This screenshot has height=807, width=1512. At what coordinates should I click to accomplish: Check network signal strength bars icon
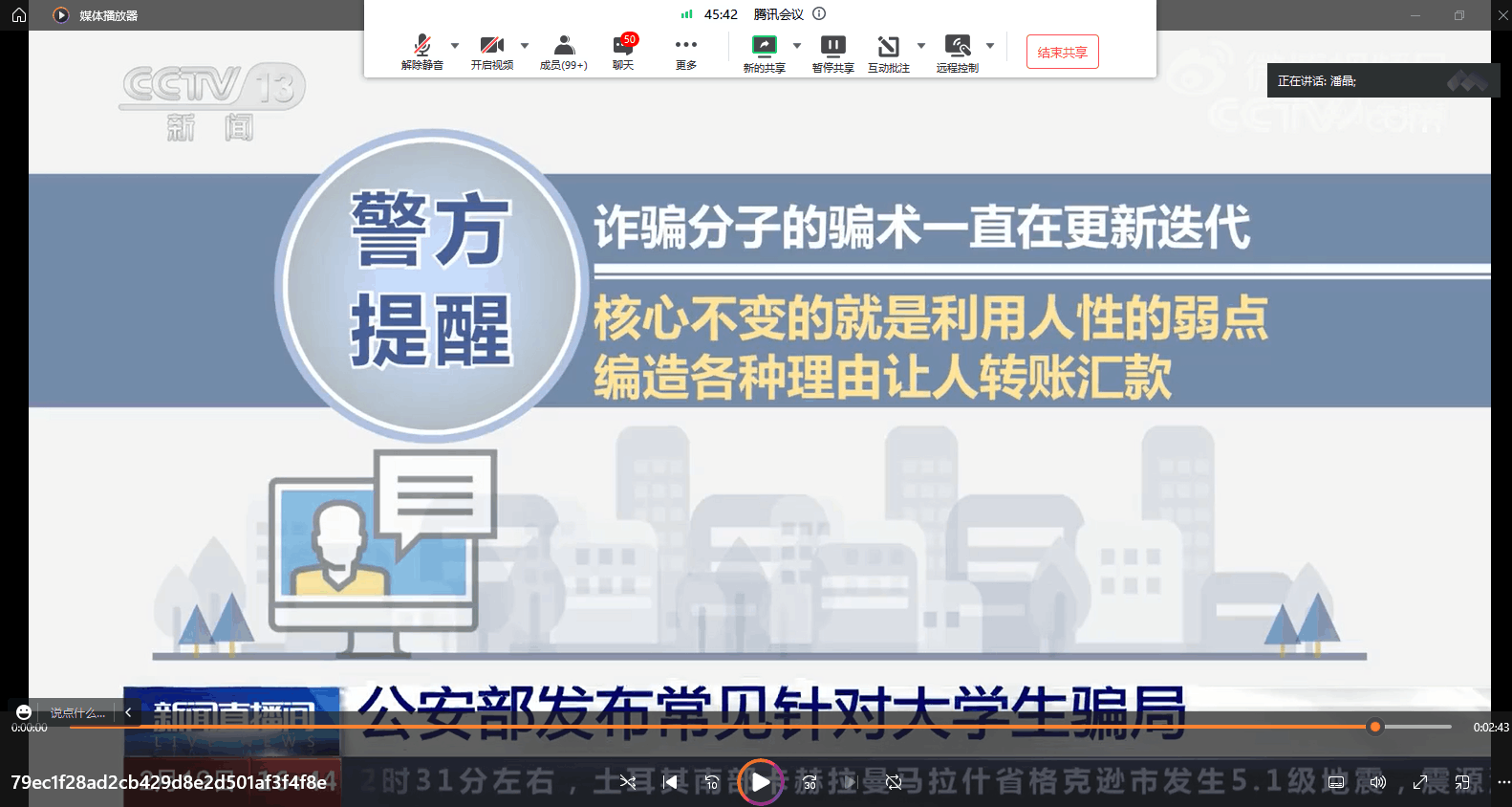coord(686,14)
